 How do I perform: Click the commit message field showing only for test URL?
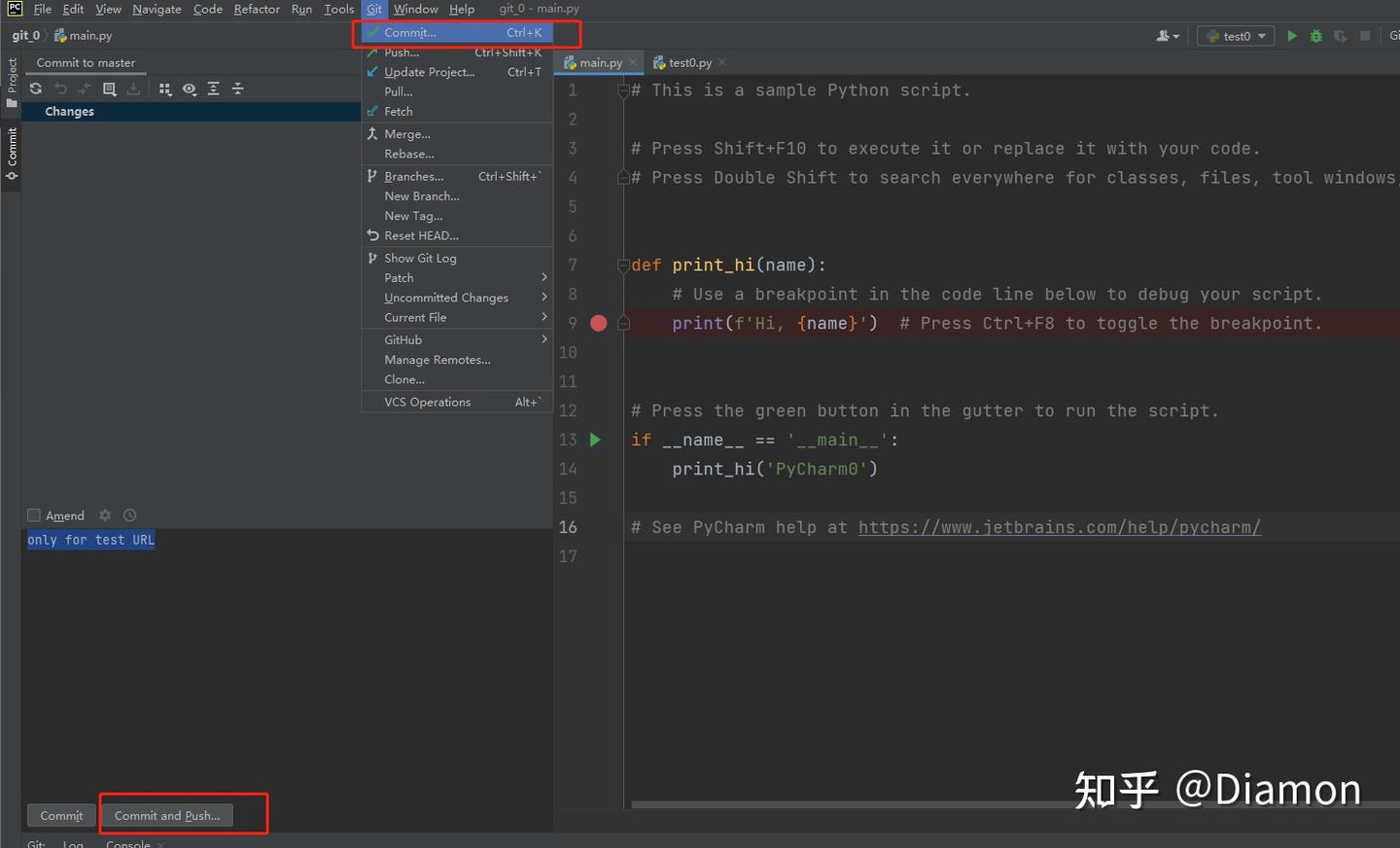point(90,539)
